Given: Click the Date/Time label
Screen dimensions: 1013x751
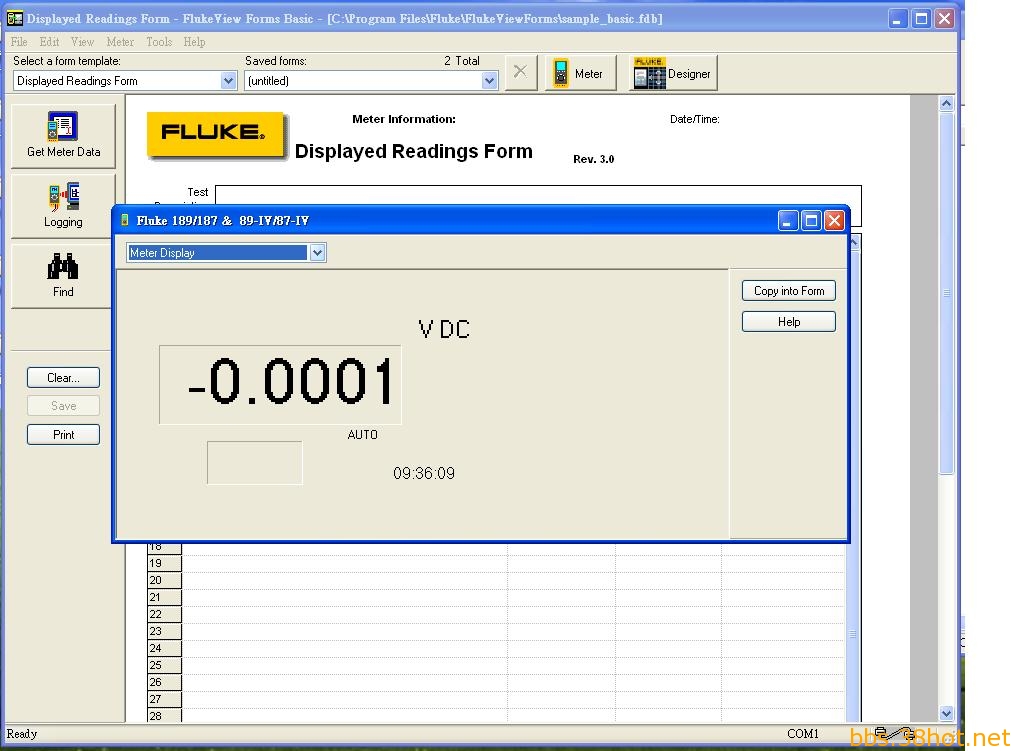Looking at the screenshot, I should tap(694, 119).
